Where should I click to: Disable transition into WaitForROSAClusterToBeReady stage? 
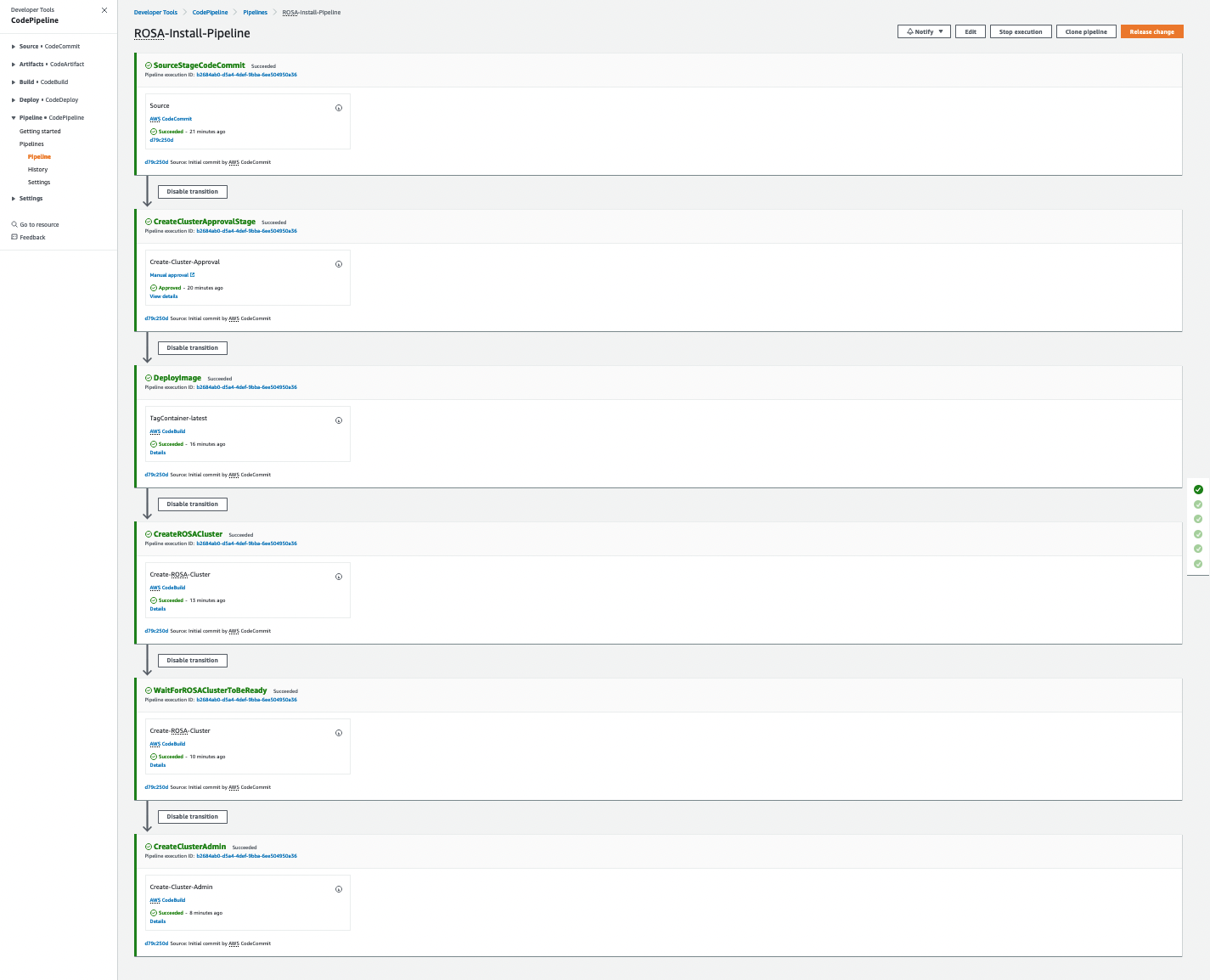click(193, 661)
